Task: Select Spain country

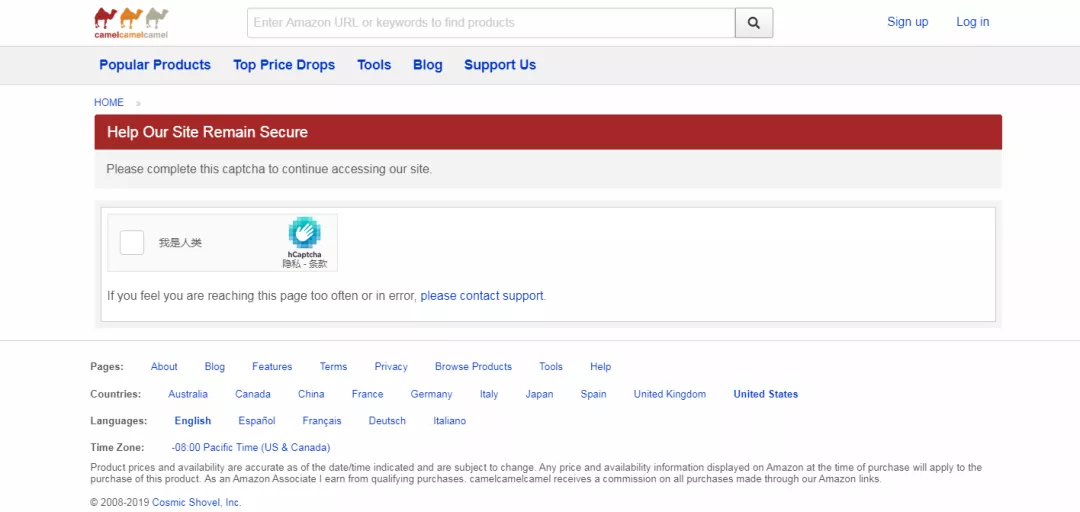Action: pyautogui.click(x=594, y=394)
